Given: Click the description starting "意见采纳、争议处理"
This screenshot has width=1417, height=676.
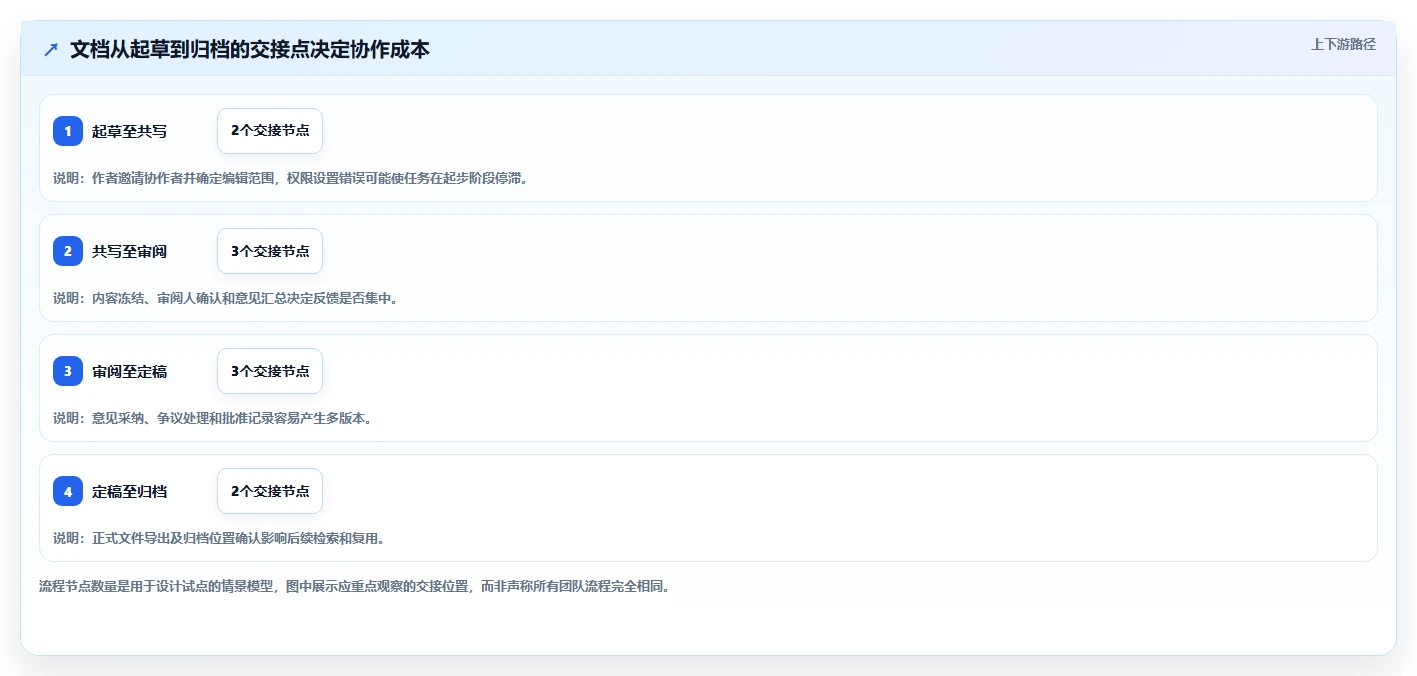Looking at the screenshot, I should click(212, 418).
